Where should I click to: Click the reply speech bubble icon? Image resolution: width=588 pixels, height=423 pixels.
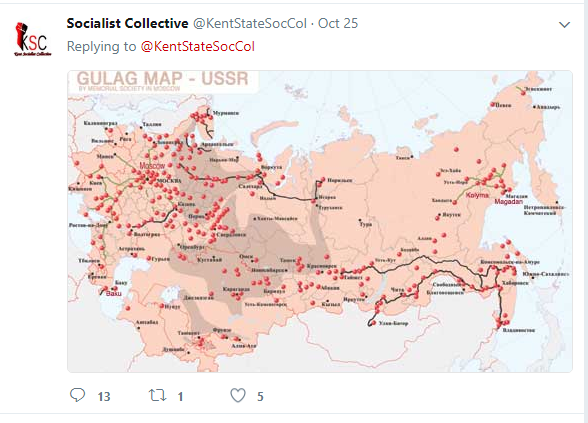click(78, 395)
